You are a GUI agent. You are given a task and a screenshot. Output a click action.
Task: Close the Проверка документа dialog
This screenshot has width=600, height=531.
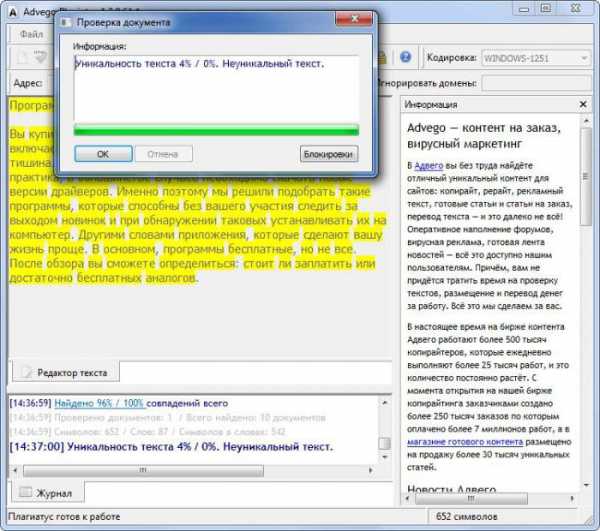click(x=354, y=18)
